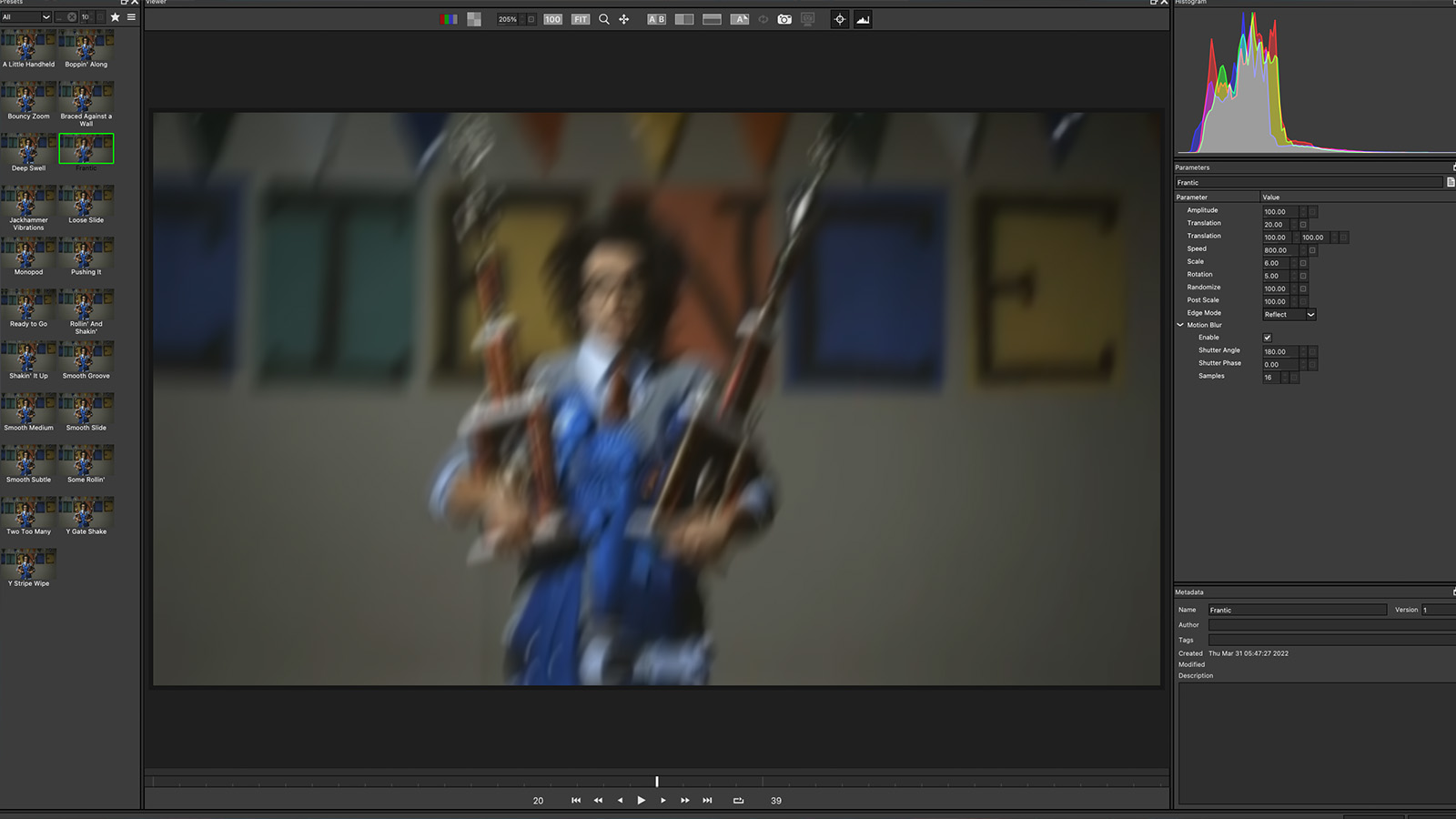The image size is (1456, 819).
Task: Click the RGB channels icon in the toolbar
Action: tap(449, 19)
